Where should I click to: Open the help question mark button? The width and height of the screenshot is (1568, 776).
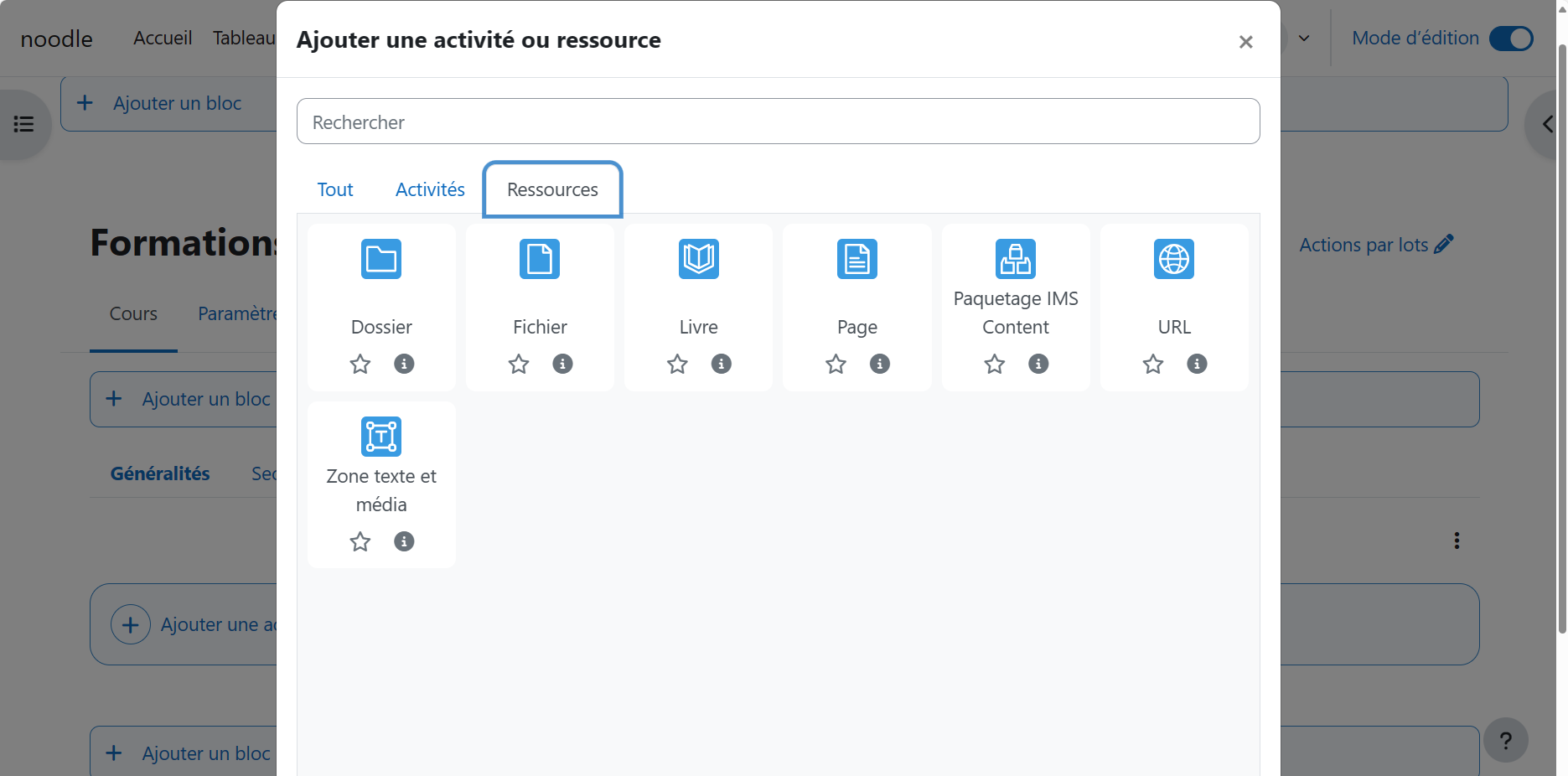(1506, 740)
